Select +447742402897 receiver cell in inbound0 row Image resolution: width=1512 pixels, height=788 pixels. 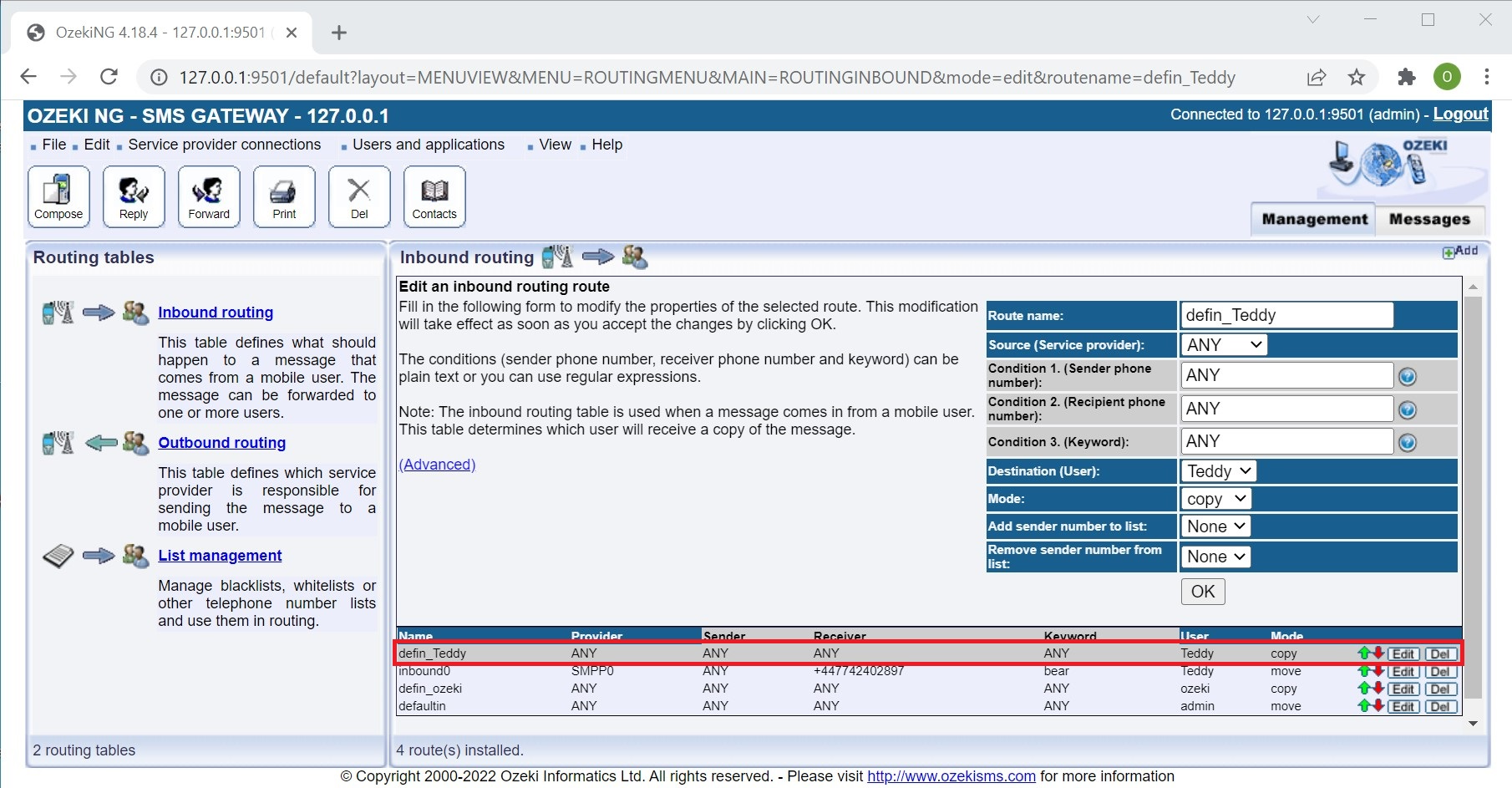click(x=859, y=671)
